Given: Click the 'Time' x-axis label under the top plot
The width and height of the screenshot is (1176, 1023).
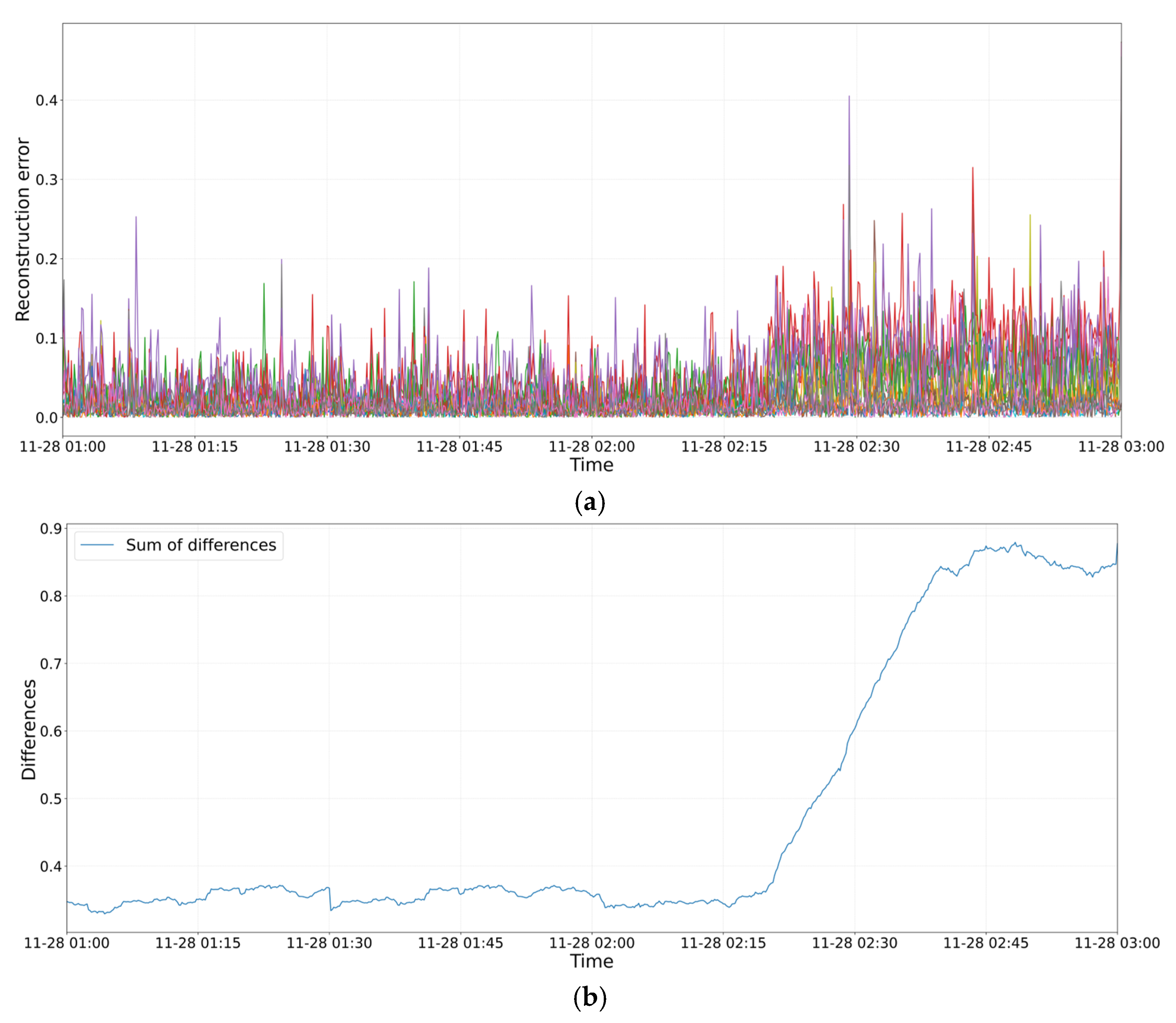Looking at the screenshot, I should [x=592, y=465].
